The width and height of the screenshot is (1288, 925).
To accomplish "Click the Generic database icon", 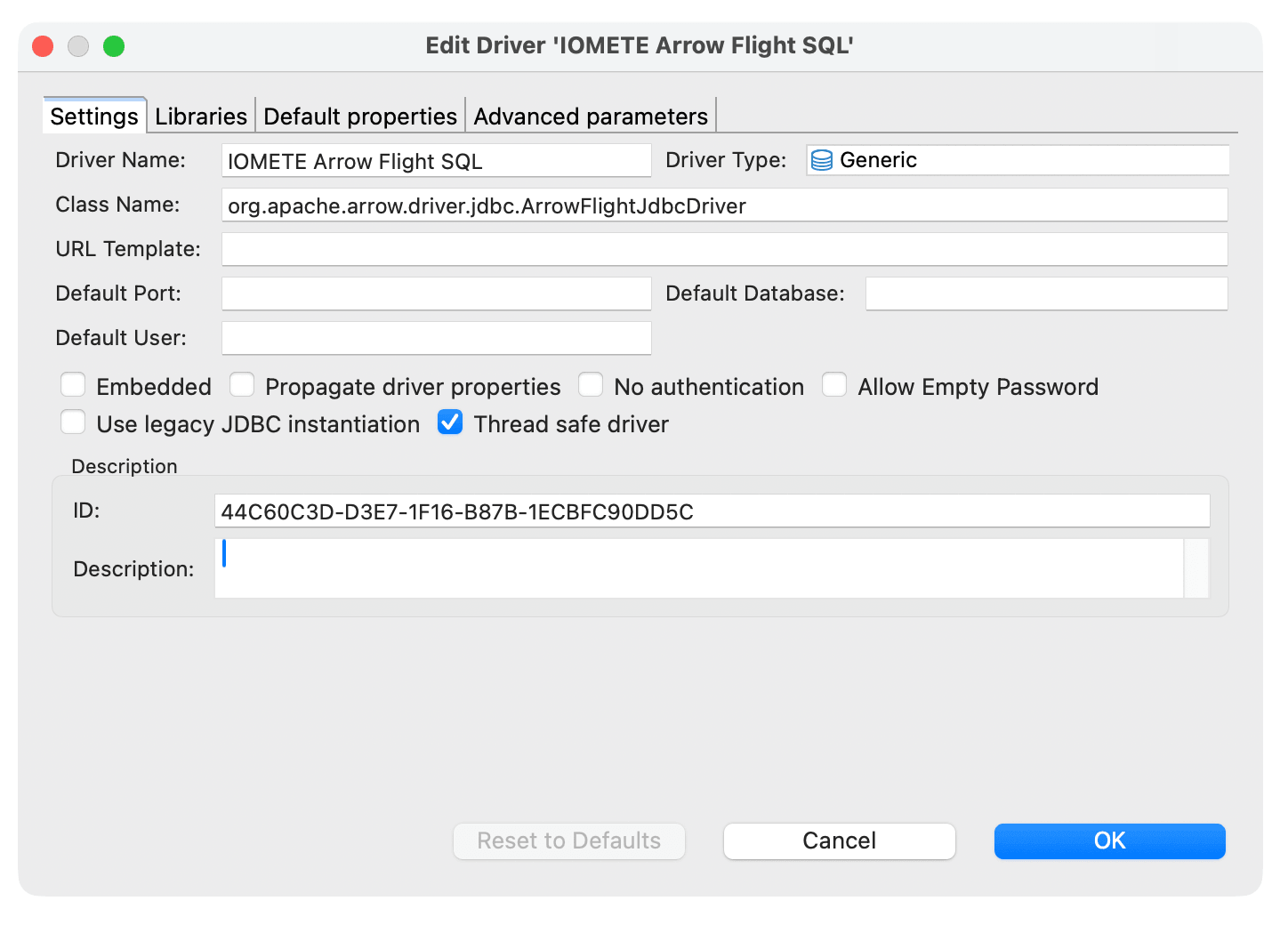I will [x=822, y=160].
